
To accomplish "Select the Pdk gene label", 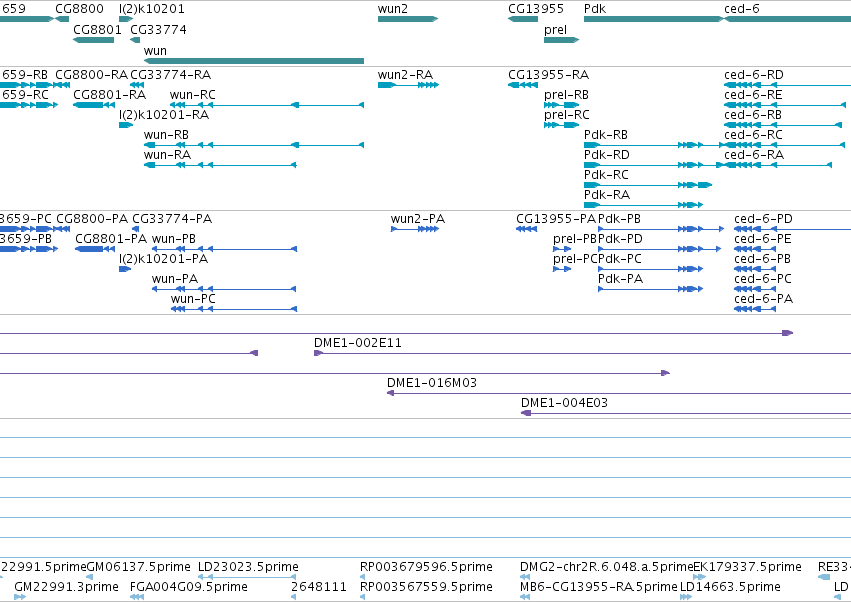I will [595, 9].
